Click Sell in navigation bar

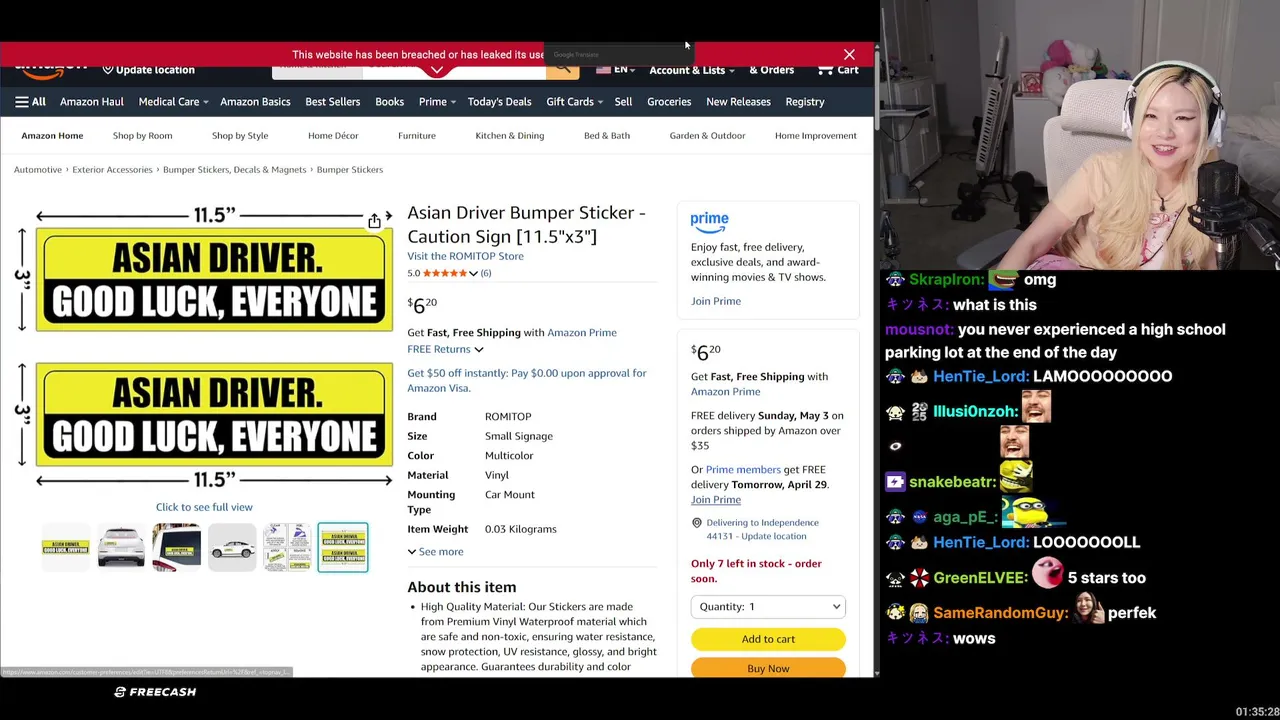click(623, 102)
